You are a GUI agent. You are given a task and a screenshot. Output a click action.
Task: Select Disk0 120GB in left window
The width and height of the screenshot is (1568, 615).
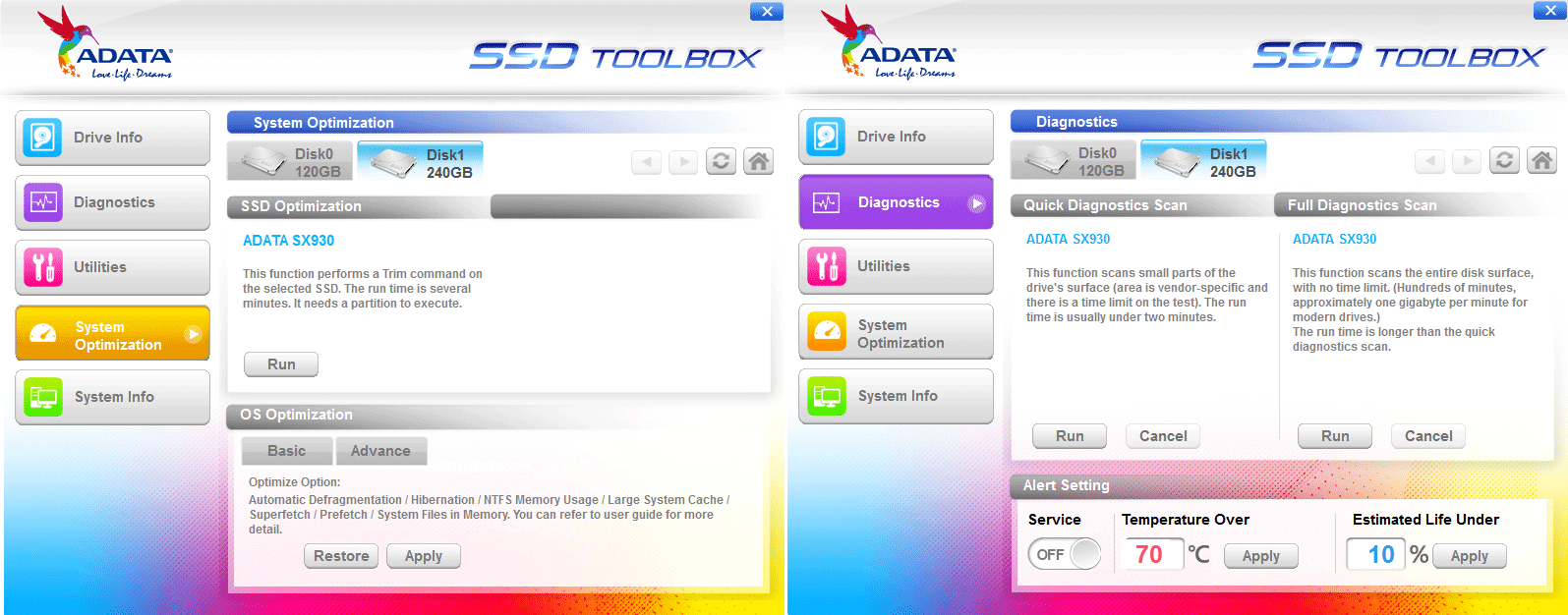tap(290, 162)
